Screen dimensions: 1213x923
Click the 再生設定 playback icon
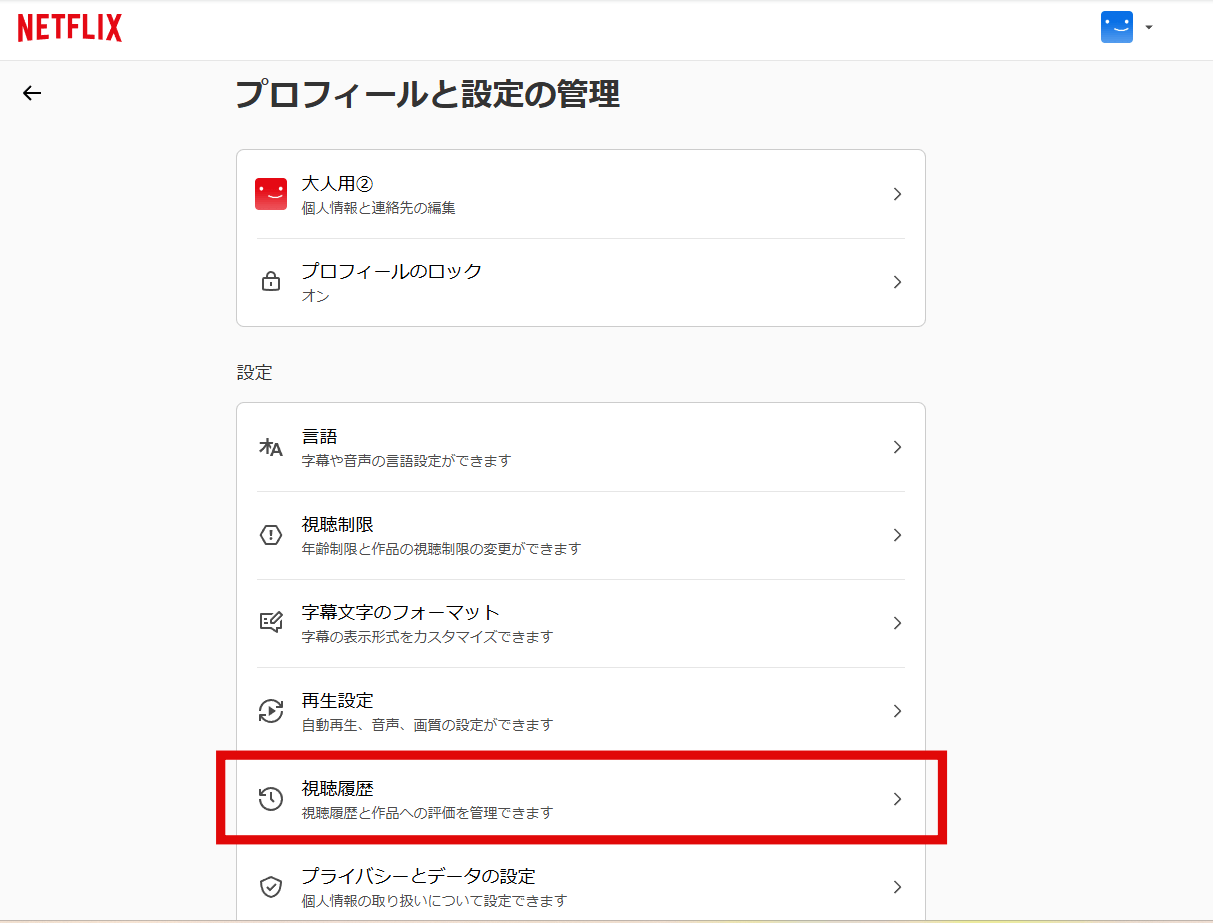coord(271,711)
